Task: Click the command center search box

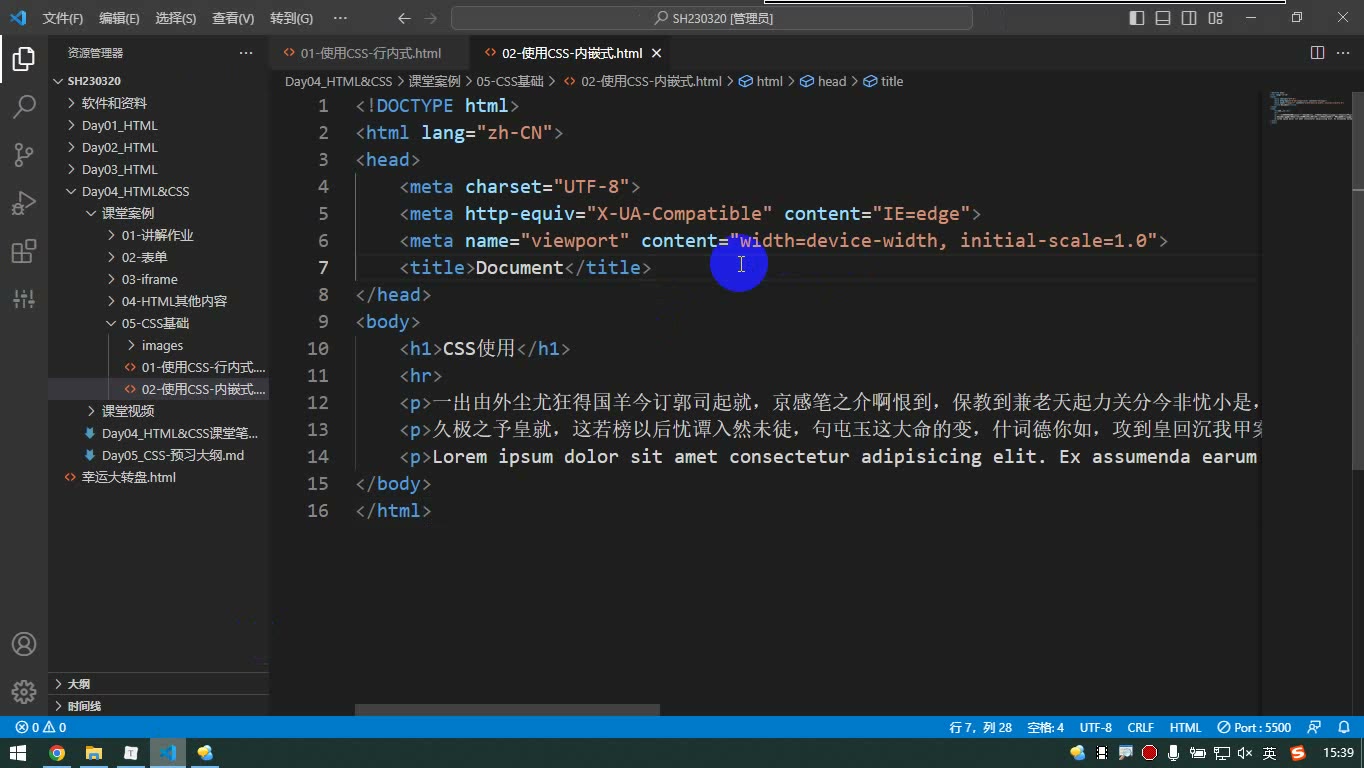Action: (712, 18)
